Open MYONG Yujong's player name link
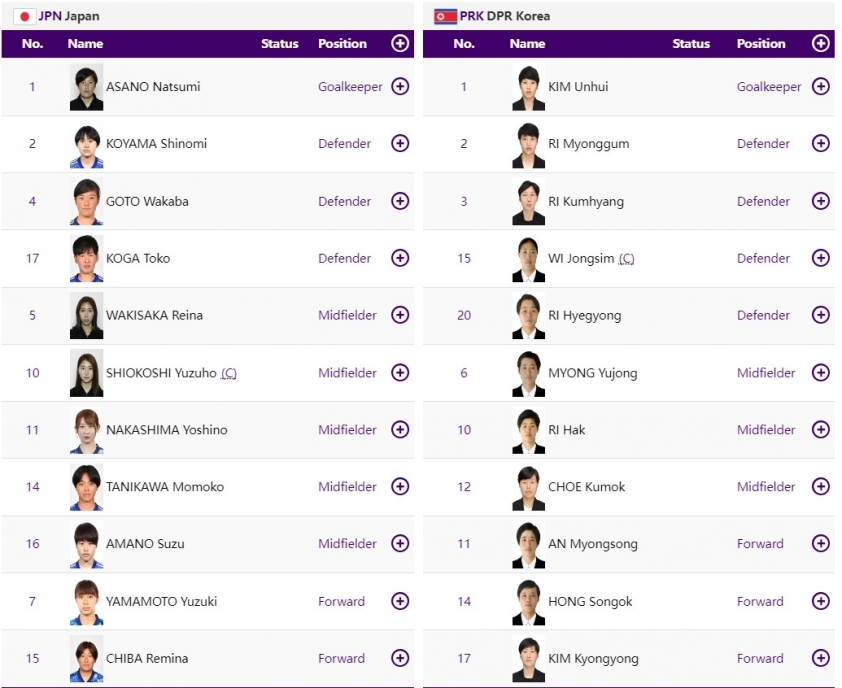The height and width of the screenshot is (688, 842). [592, 373]
